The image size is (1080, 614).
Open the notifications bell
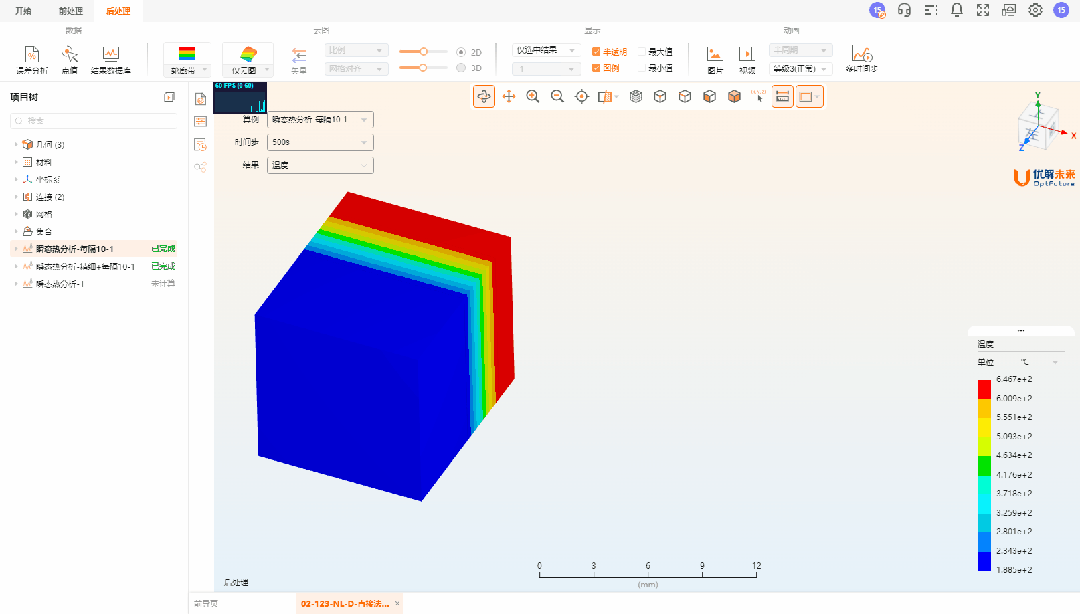[957, 10]
